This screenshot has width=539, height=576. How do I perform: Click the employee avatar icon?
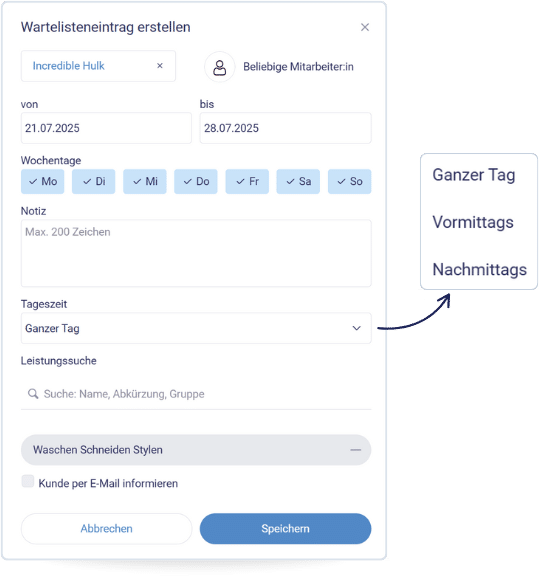pos(220,67)
